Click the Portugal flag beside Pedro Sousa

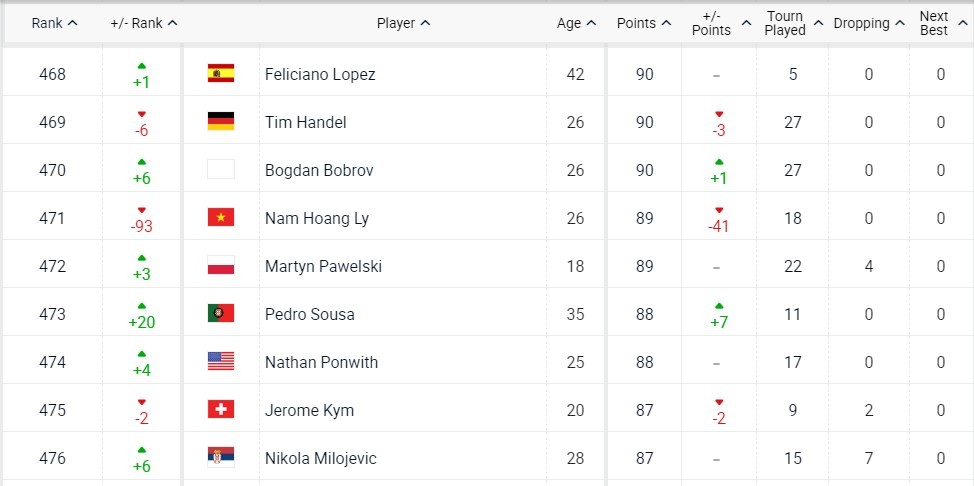[x=220, y=314]
